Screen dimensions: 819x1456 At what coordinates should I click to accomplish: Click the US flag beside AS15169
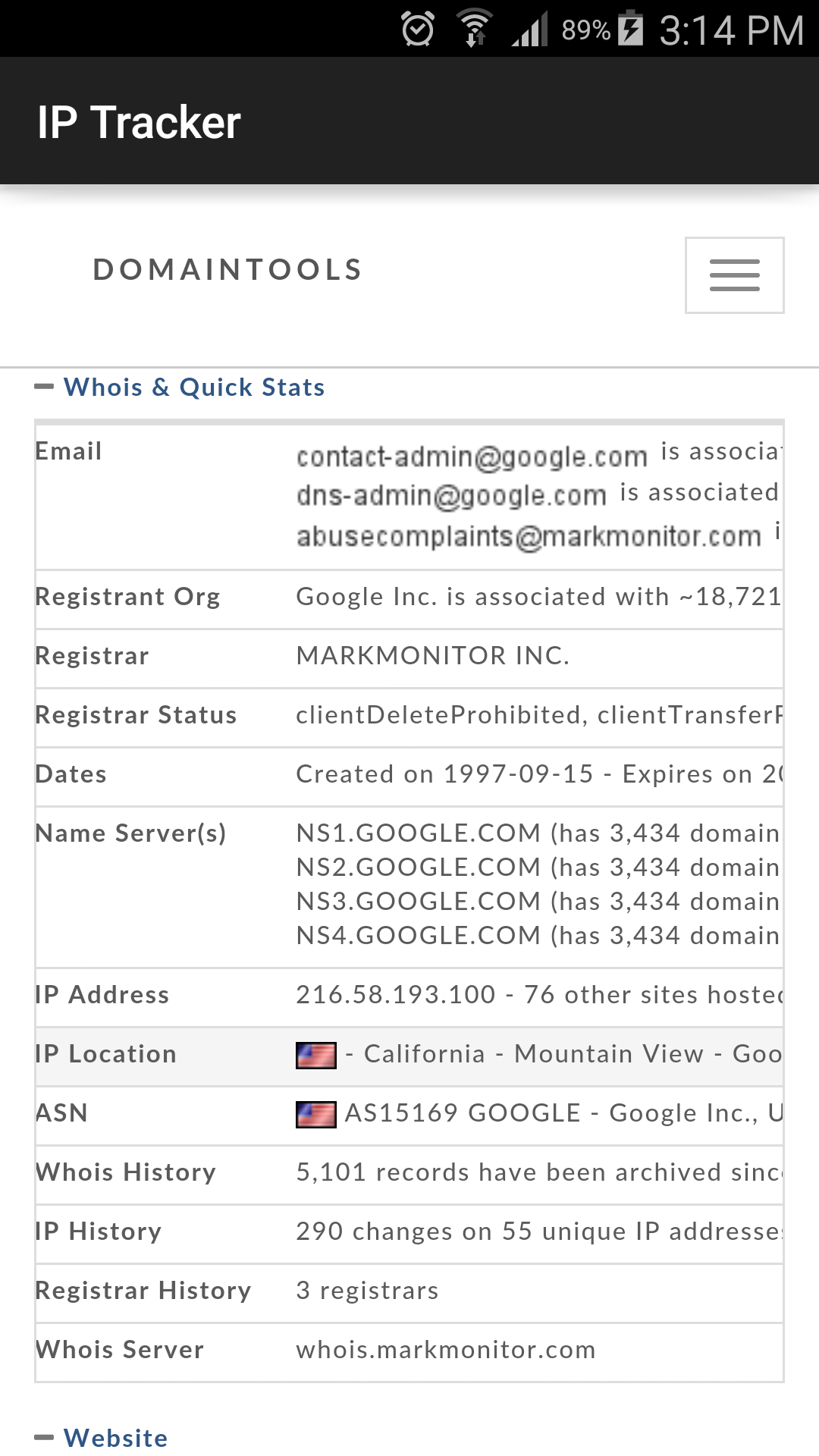315,1114
